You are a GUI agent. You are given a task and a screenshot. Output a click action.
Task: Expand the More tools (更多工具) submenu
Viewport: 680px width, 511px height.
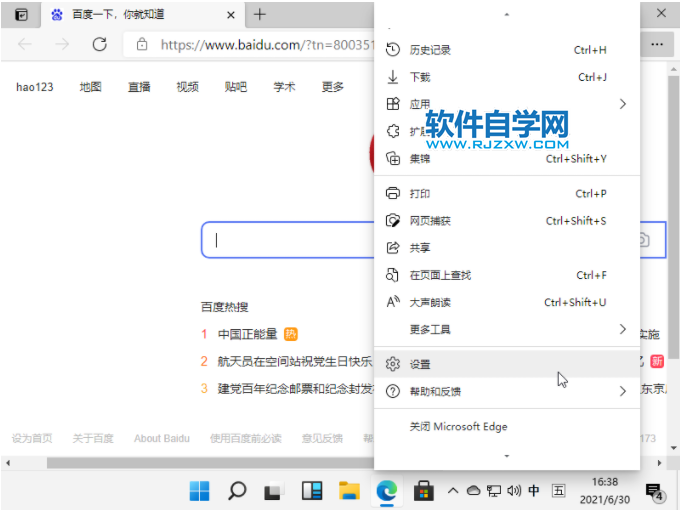(507, 330)
